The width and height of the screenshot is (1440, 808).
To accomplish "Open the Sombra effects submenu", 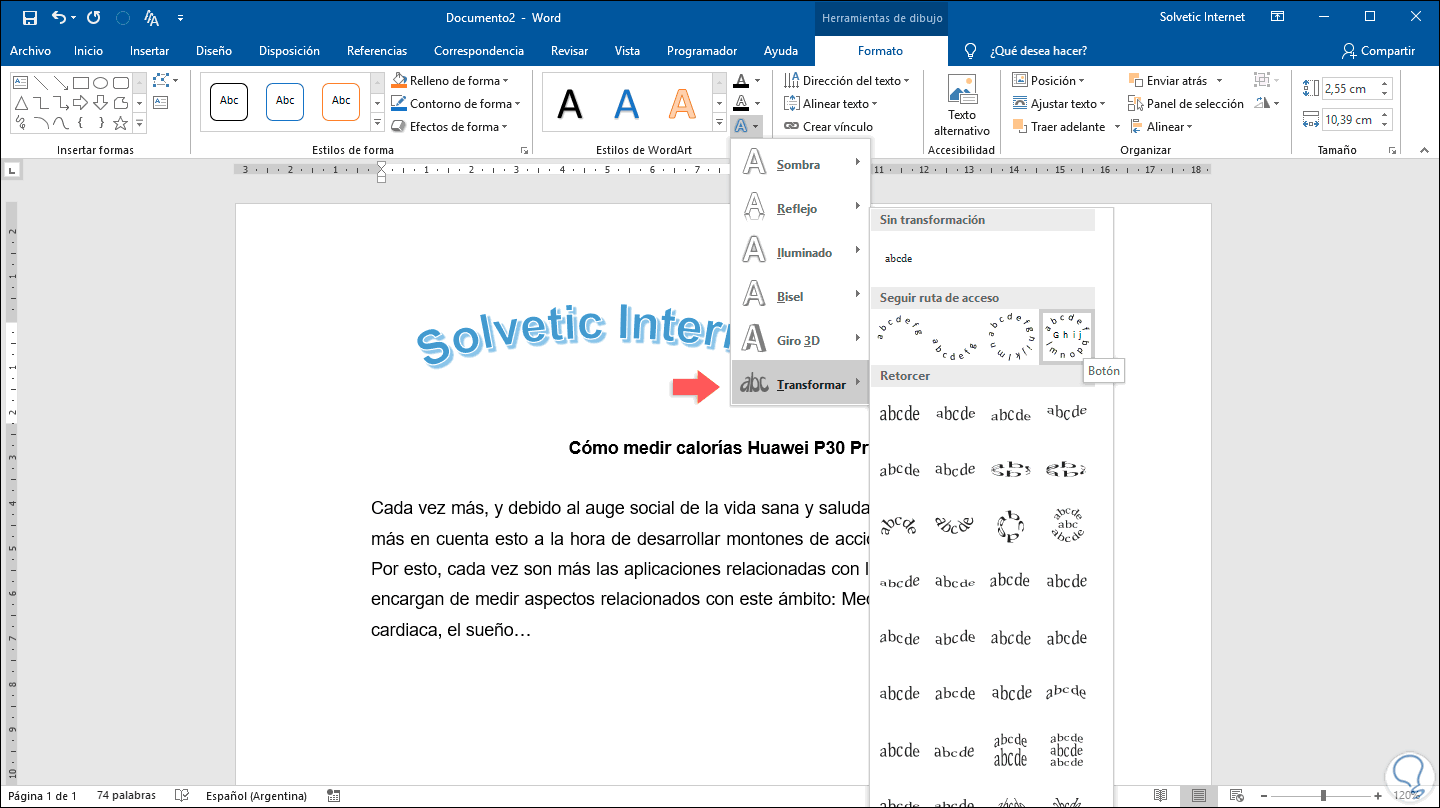I will pyautogui.click(x=801, y=164).
